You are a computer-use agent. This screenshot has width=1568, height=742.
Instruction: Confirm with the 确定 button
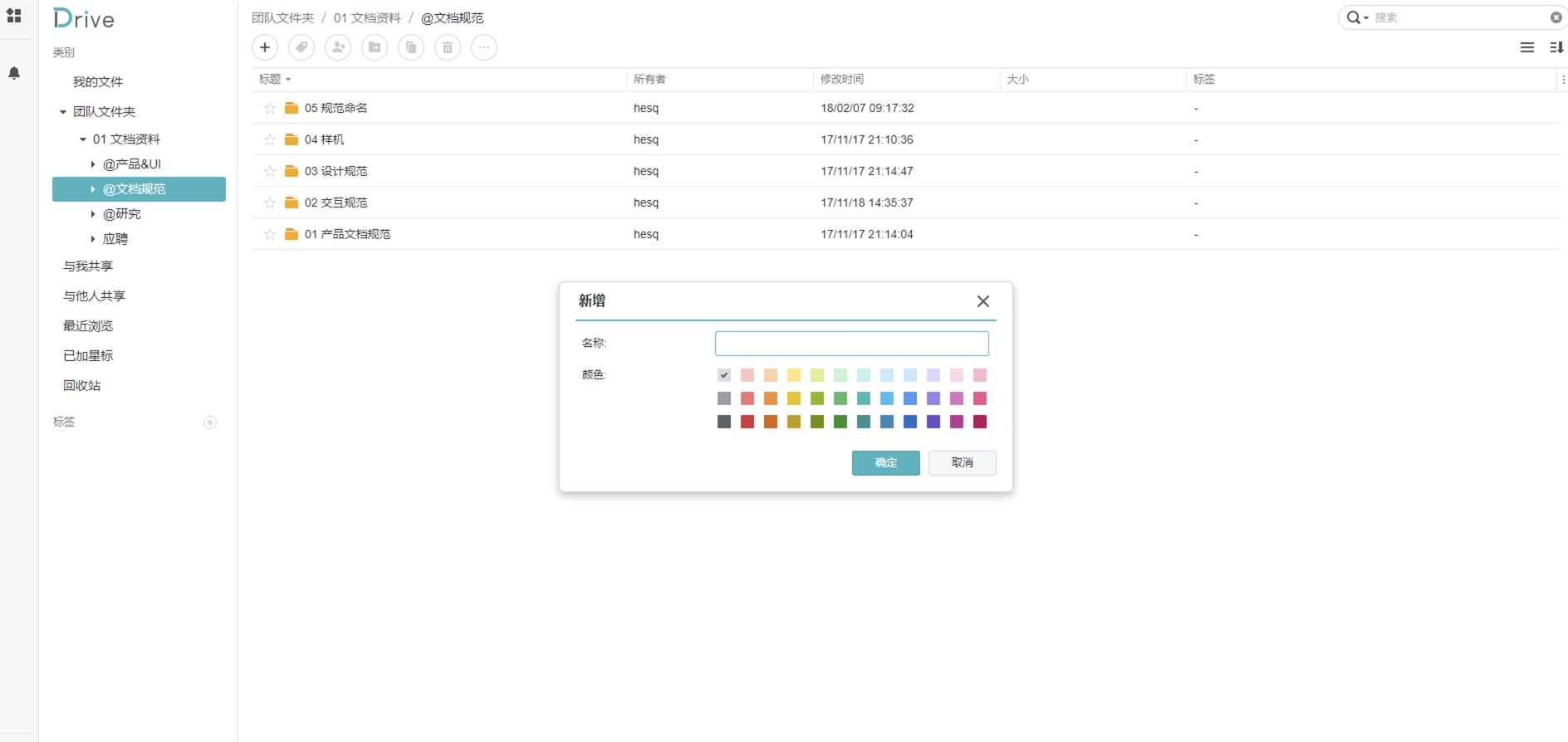[x=886, y=463]
